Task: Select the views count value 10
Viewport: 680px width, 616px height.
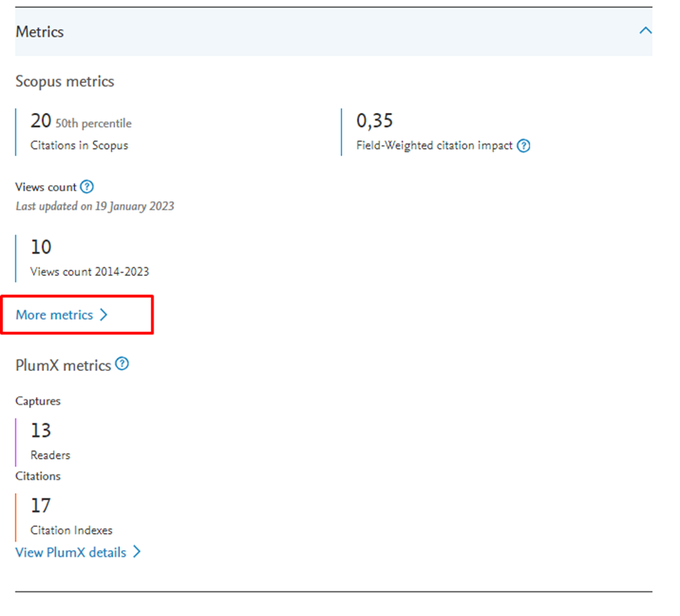Action: 41,247
